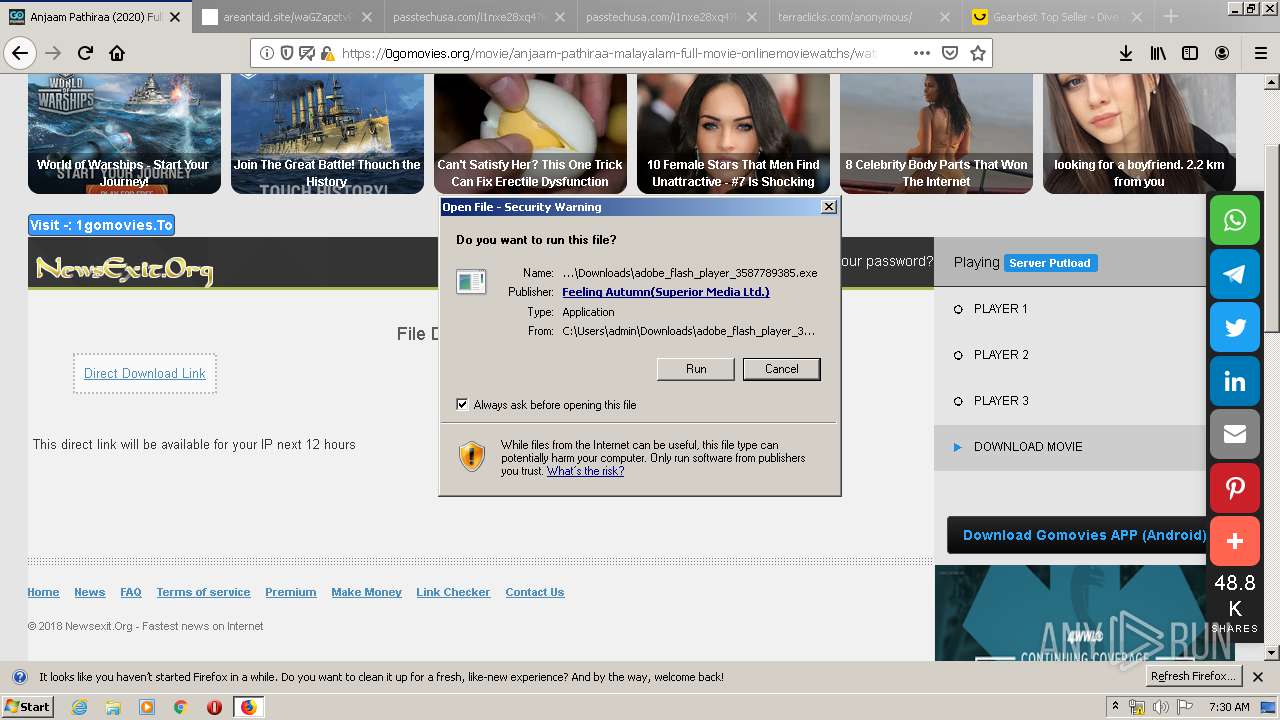Share via WhatsApp button
1280x720 pixels.
coord(1235,220)
